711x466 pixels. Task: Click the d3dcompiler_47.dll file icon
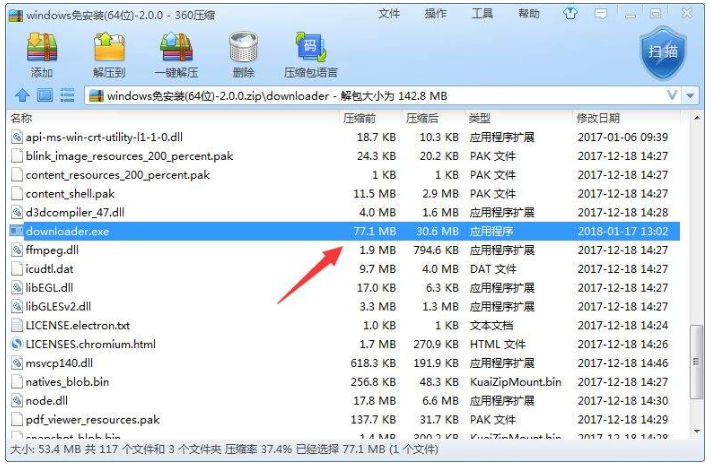17,212
